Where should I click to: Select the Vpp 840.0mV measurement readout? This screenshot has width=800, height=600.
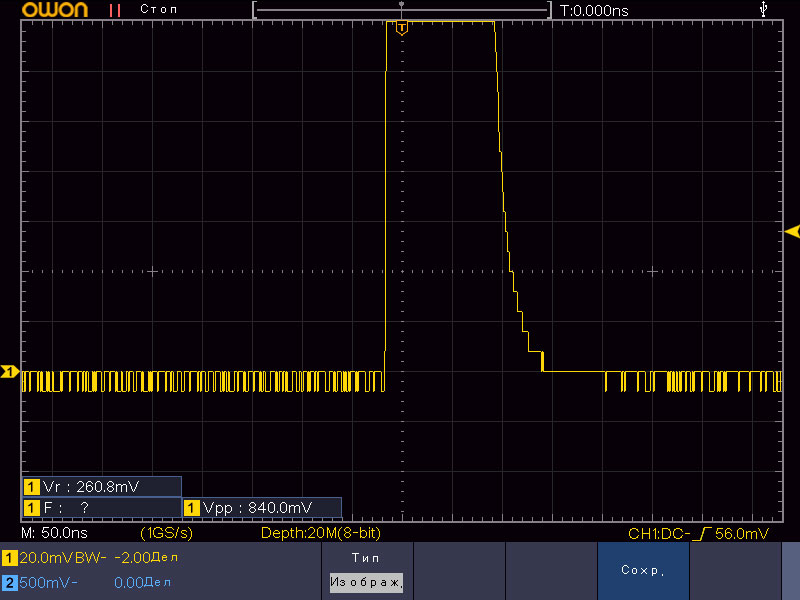262,508
